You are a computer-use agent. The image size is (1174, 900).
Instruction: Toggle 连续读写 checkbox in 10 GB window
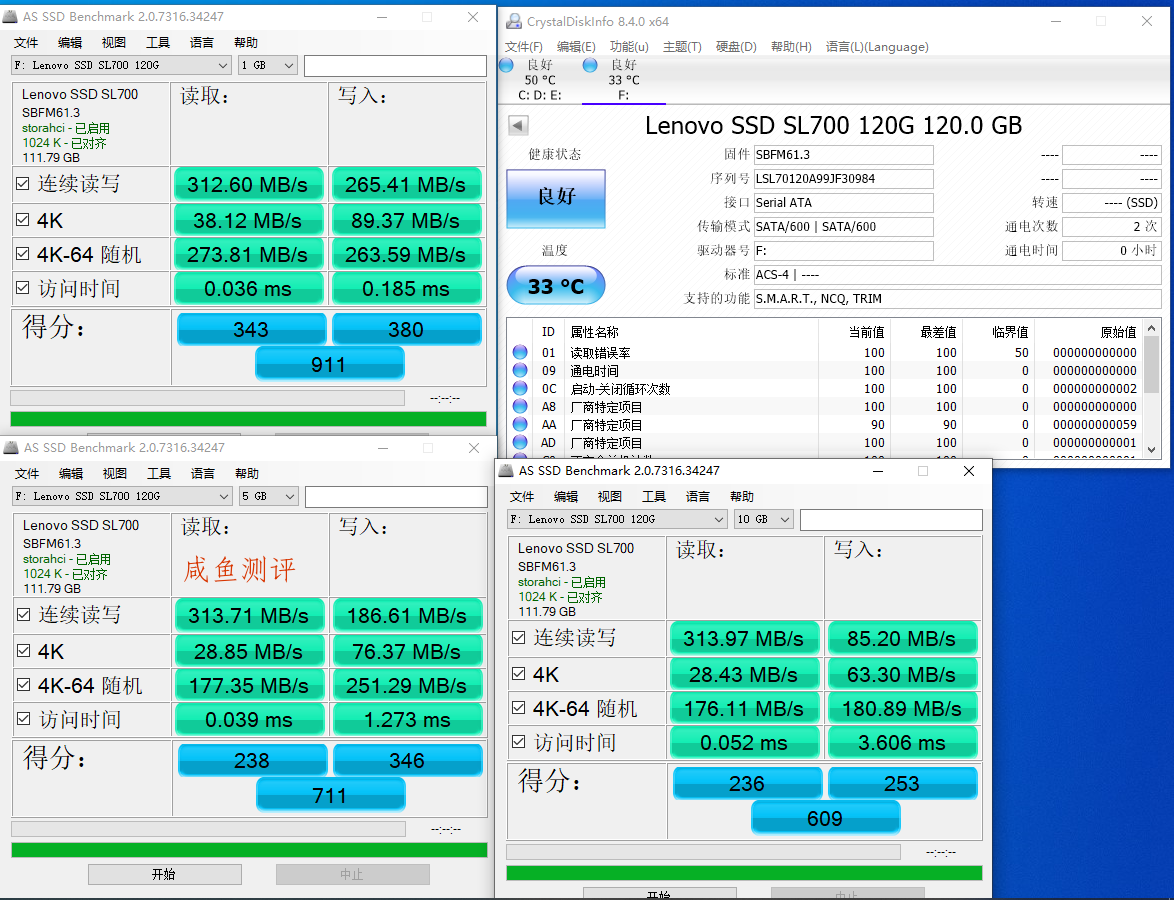[x=519, y=637]
